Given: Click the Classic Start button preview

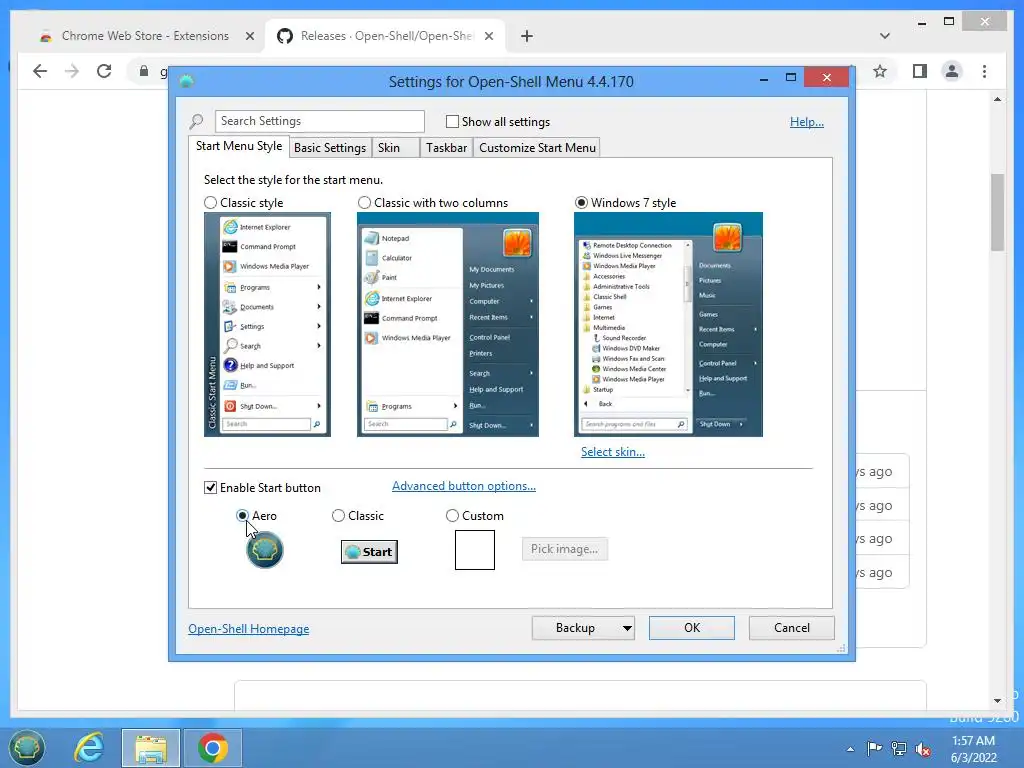Looking at the screenshot, I should (x=369, y=552).
